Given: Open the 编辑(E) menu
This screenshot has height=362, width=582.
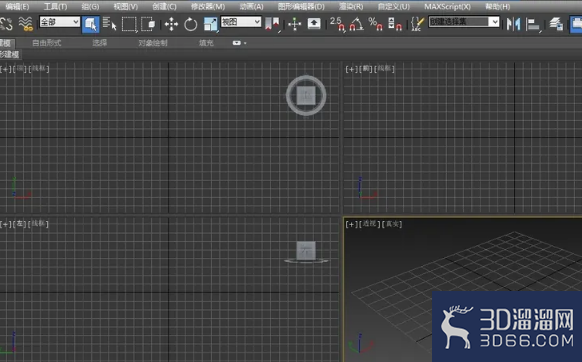Looking at the screenshot, I should (x=17, y=7).
